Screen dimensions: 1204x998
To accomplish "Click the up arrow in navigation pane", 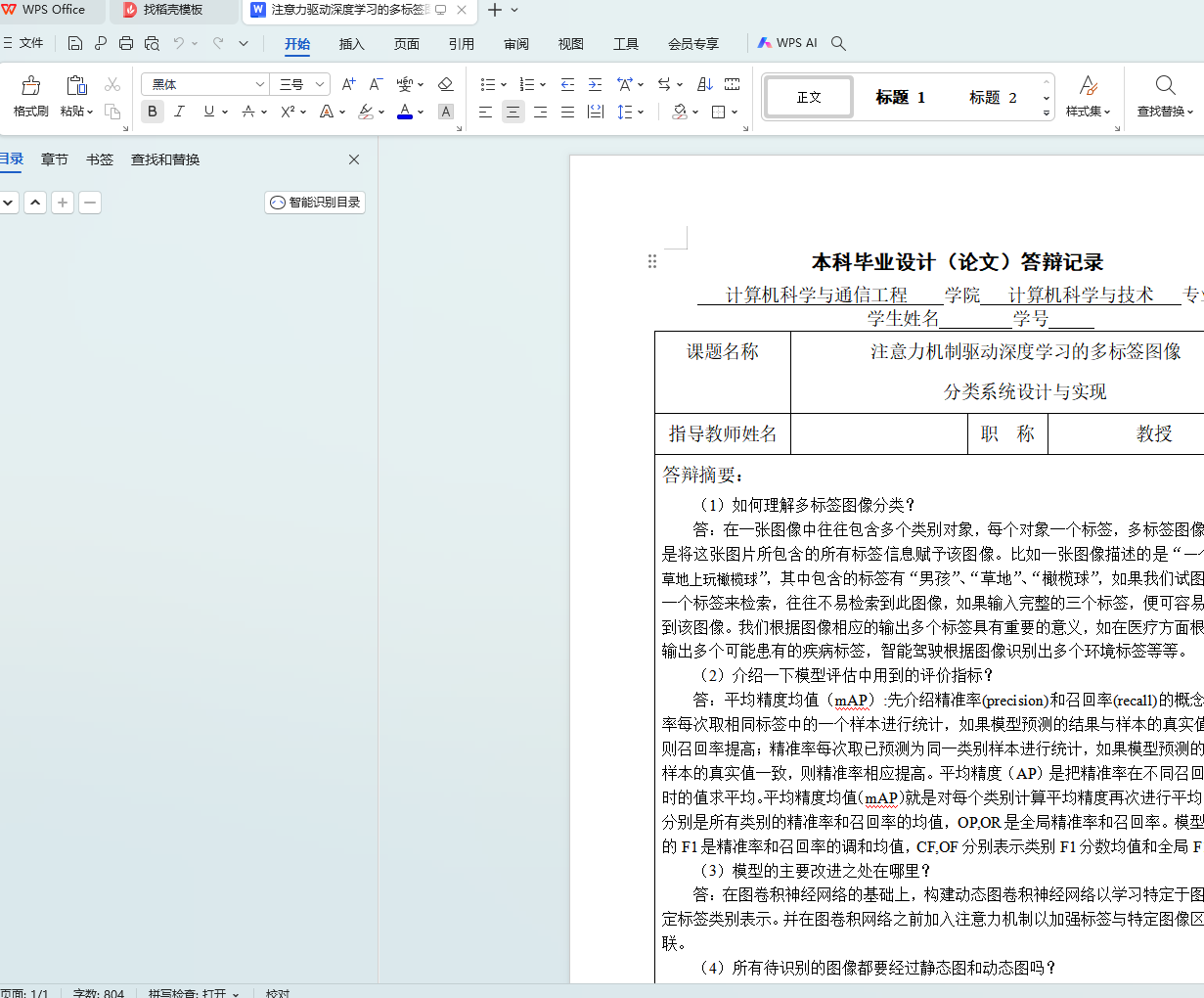I will tap(35, 203).
